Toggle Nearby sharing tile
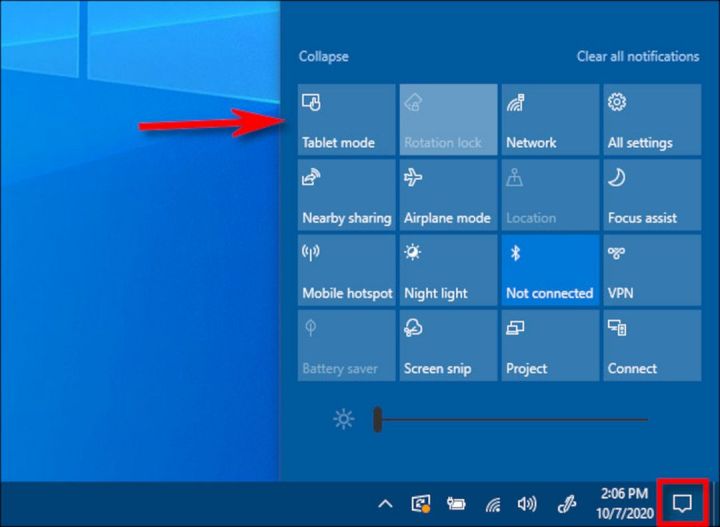Image resolution: width=720 pixels, height=527 pixels. click(x=347, y=194)
